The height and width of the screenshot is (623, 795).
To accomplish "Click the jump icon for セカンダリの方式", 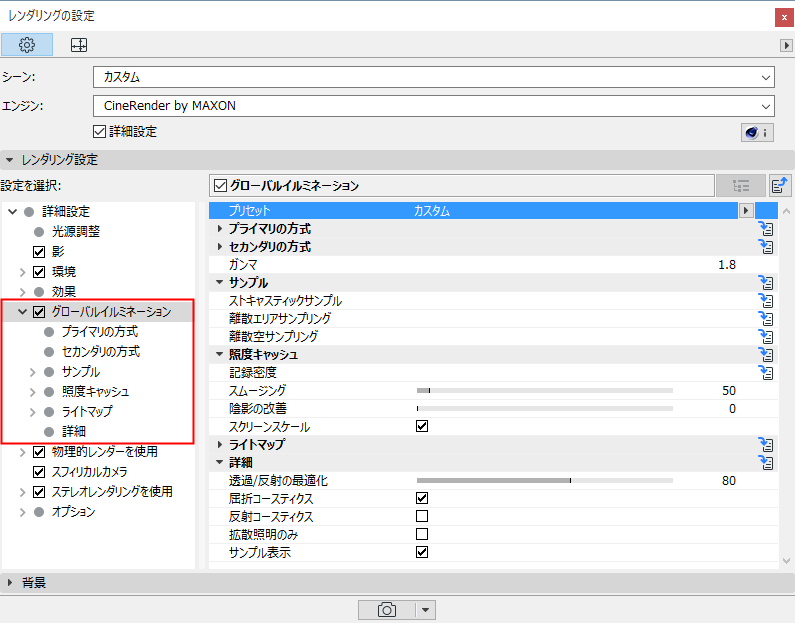I will pos(766,247).
